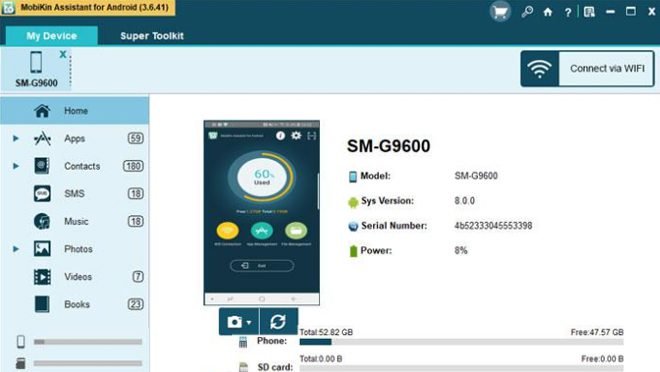Close the SM-G9600 device tab

point(63,54)
